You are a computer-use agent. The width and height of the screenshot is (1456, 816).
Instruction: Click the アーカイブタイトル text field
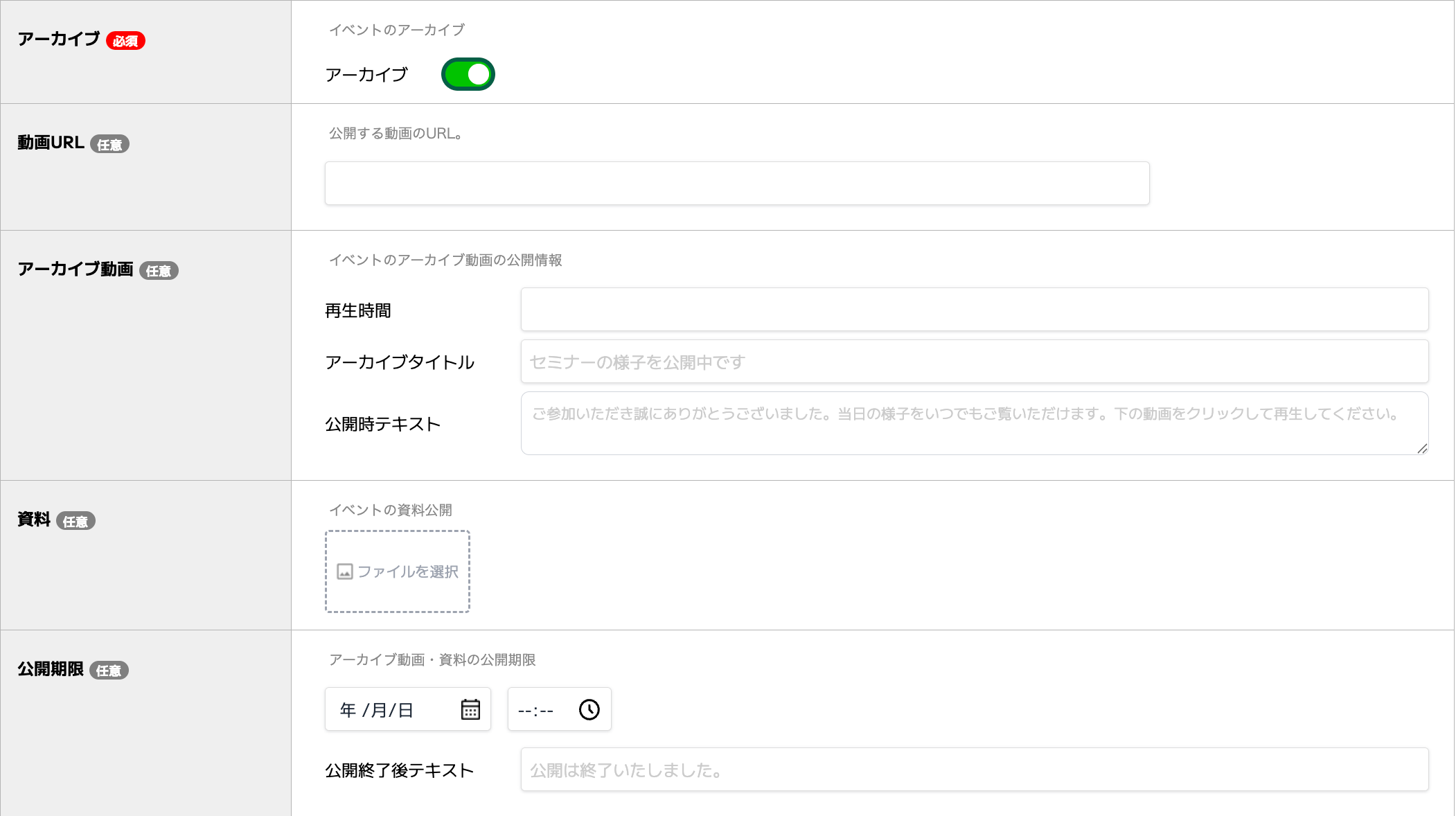[975, 361]
